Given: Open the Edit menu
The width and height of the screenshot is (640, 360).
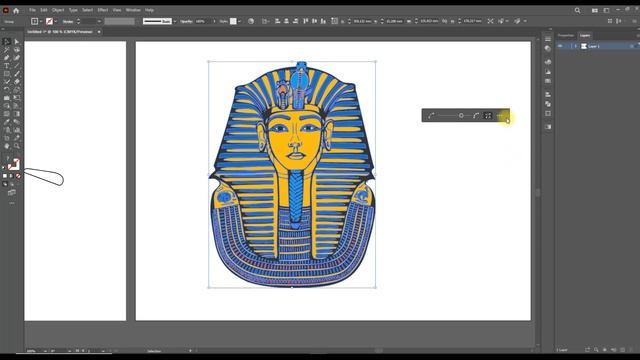Looking at the screenshot, I should click(44, 10).
